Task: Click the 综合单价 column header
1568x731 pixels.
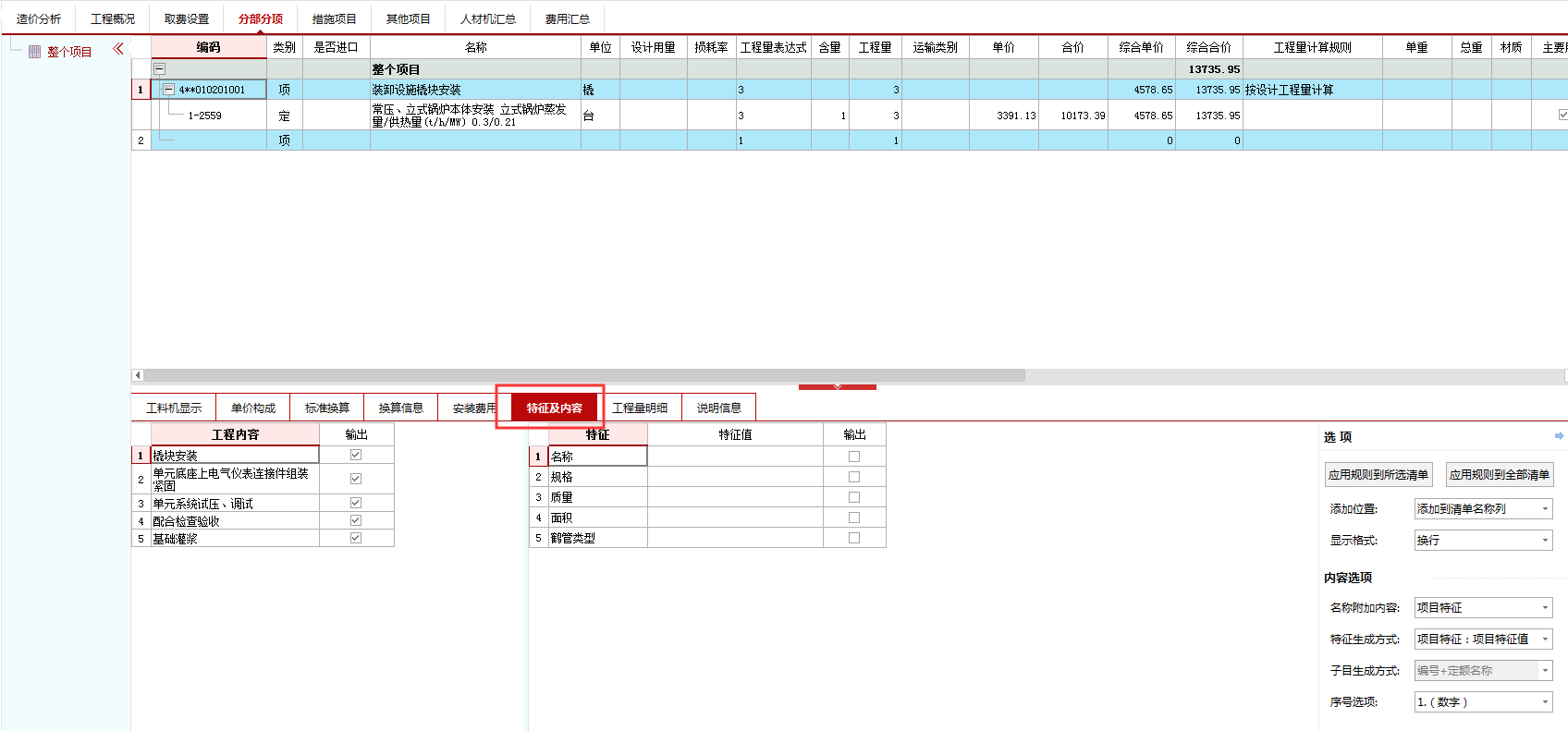Action: pyautogui.click(x=1142, y=47)
